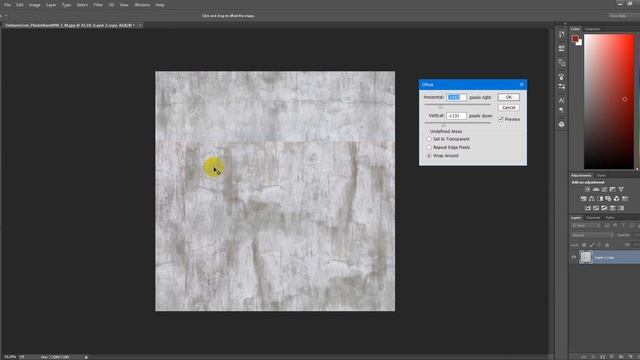640x360 pixels.
Task: Hide the Layer 1 copy layer
Action: coord(573,257)
